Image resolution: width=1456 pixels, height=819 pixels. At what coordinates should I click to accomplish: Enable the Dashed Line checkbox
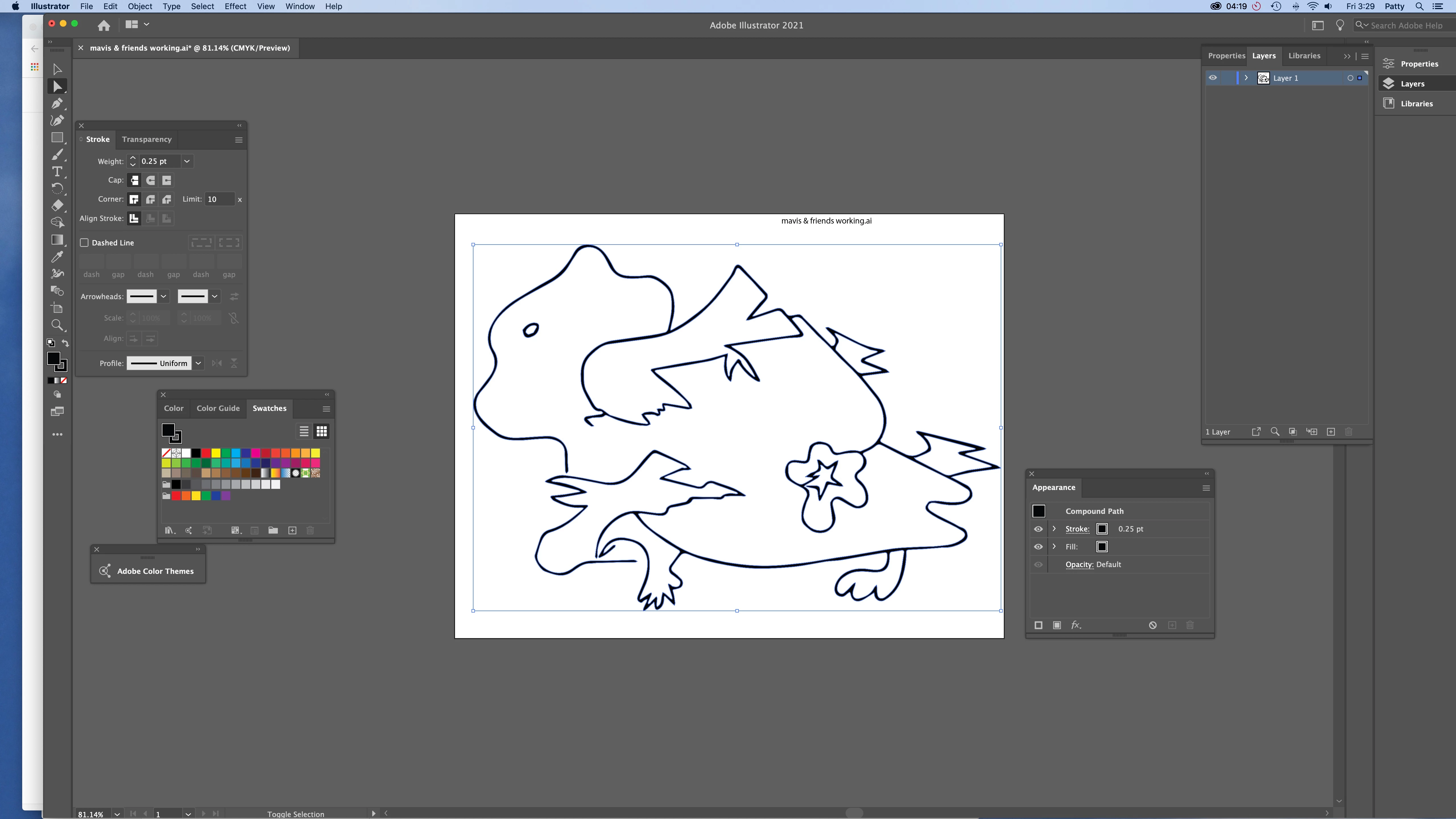(x=84, y=243)
